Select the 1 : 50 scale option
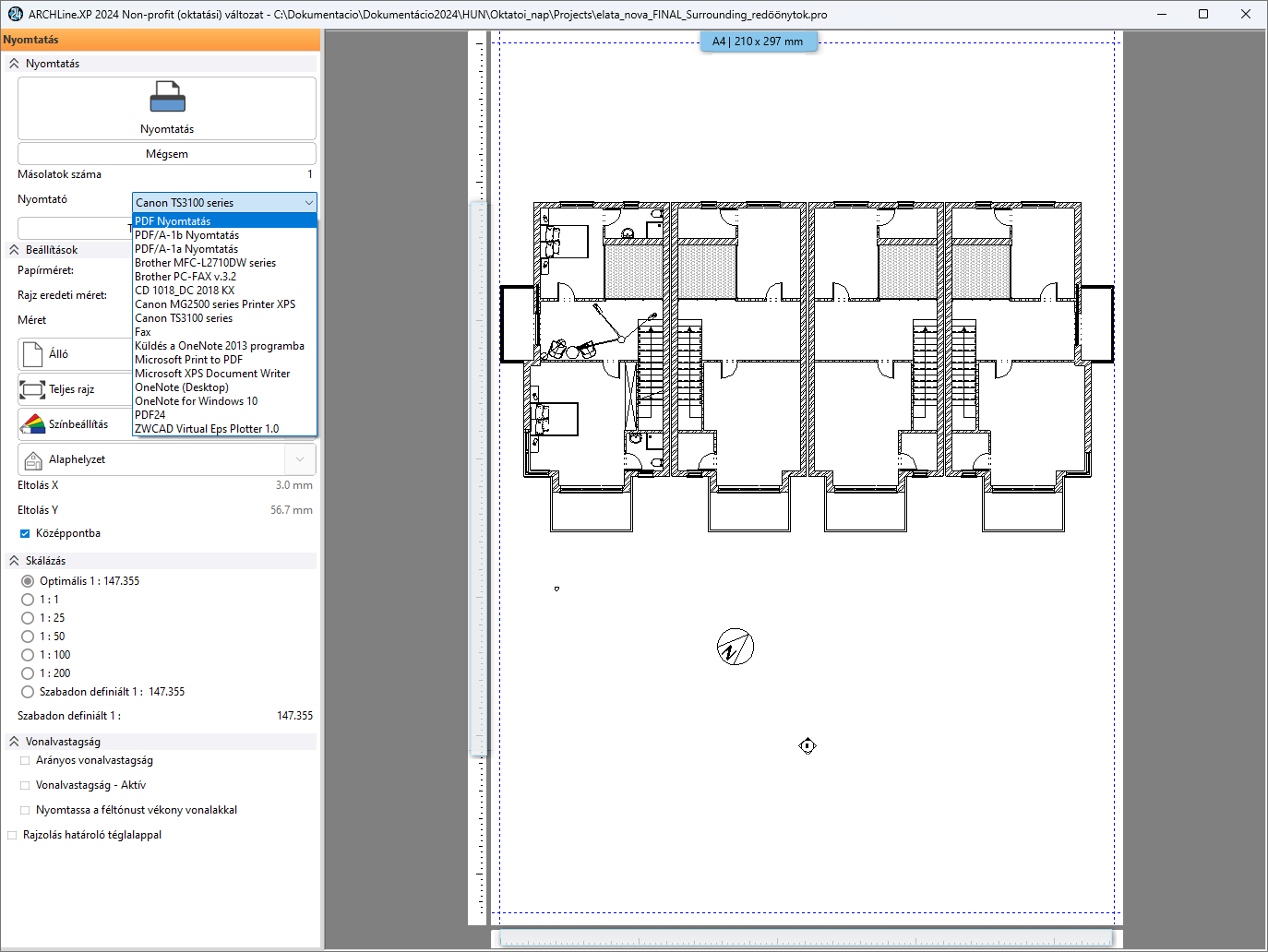 point(28,637)
